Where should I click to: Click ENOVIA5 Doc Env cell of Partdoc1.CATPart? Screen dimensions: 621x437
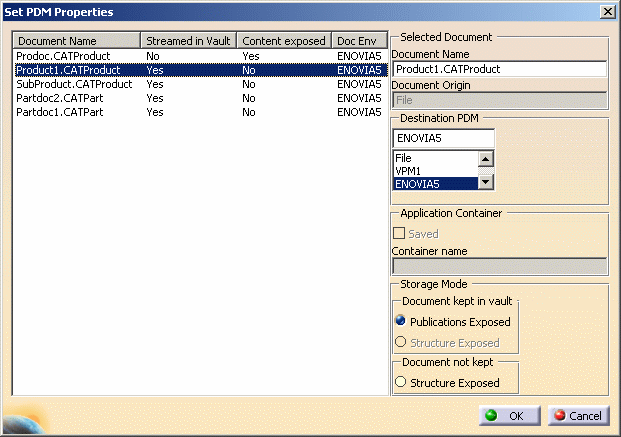[359, 112]
